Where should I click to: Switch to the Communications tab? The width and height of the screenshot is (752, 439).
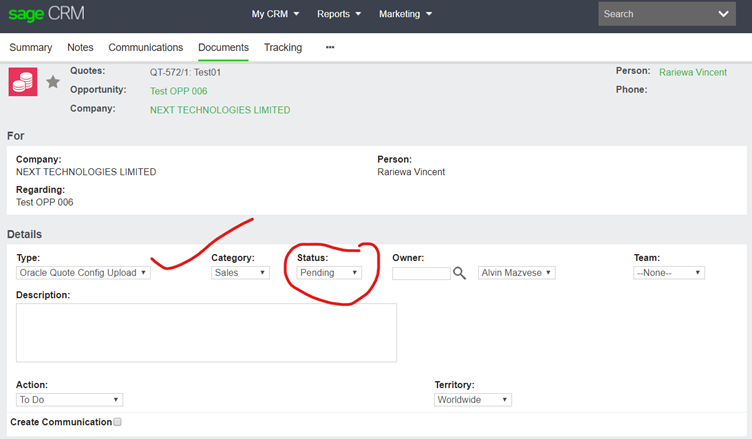pos(146,47)
